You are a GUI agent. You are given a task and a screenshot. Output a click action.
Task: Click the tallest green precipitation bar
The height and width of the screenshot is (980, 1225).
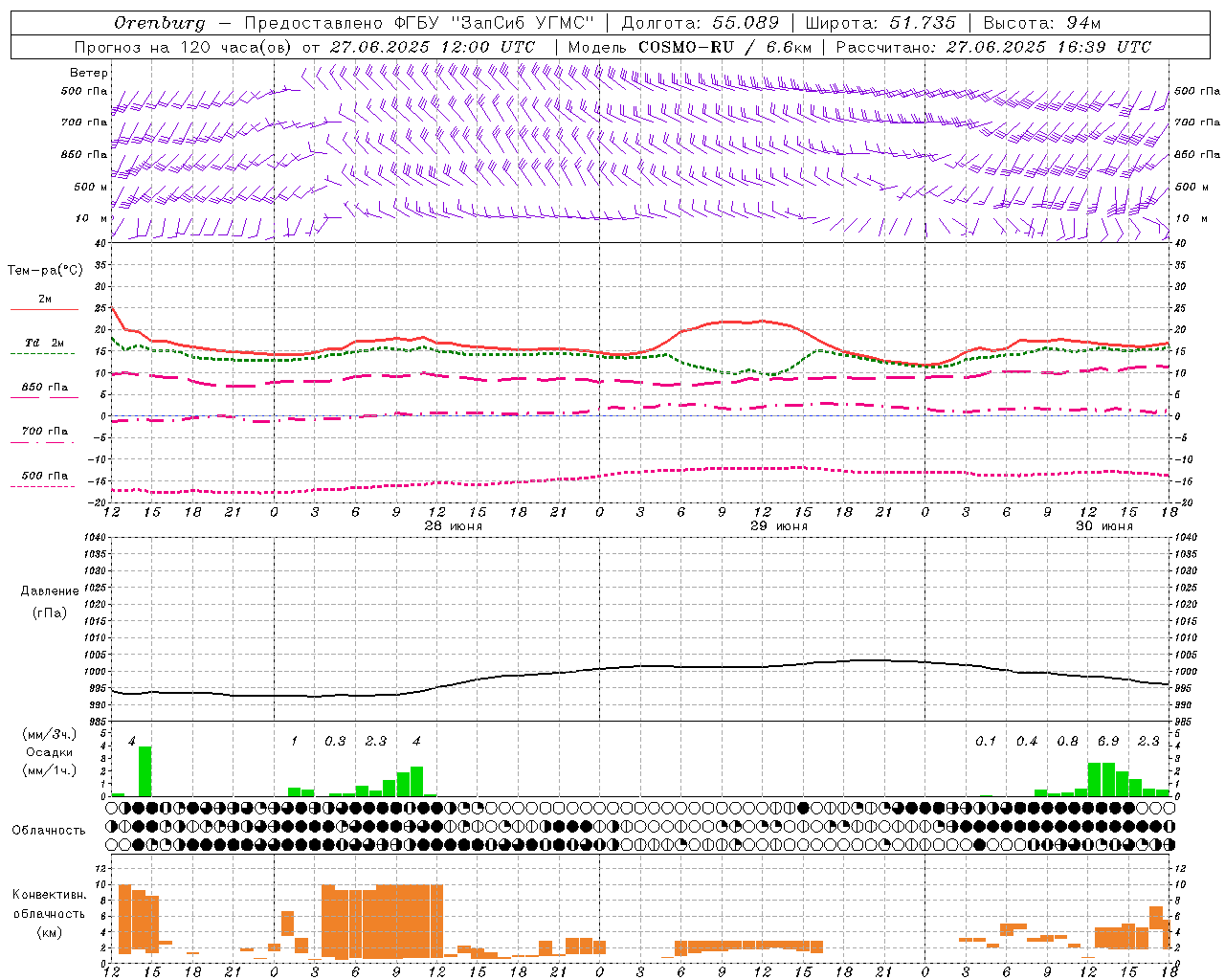tap(145, 771)
